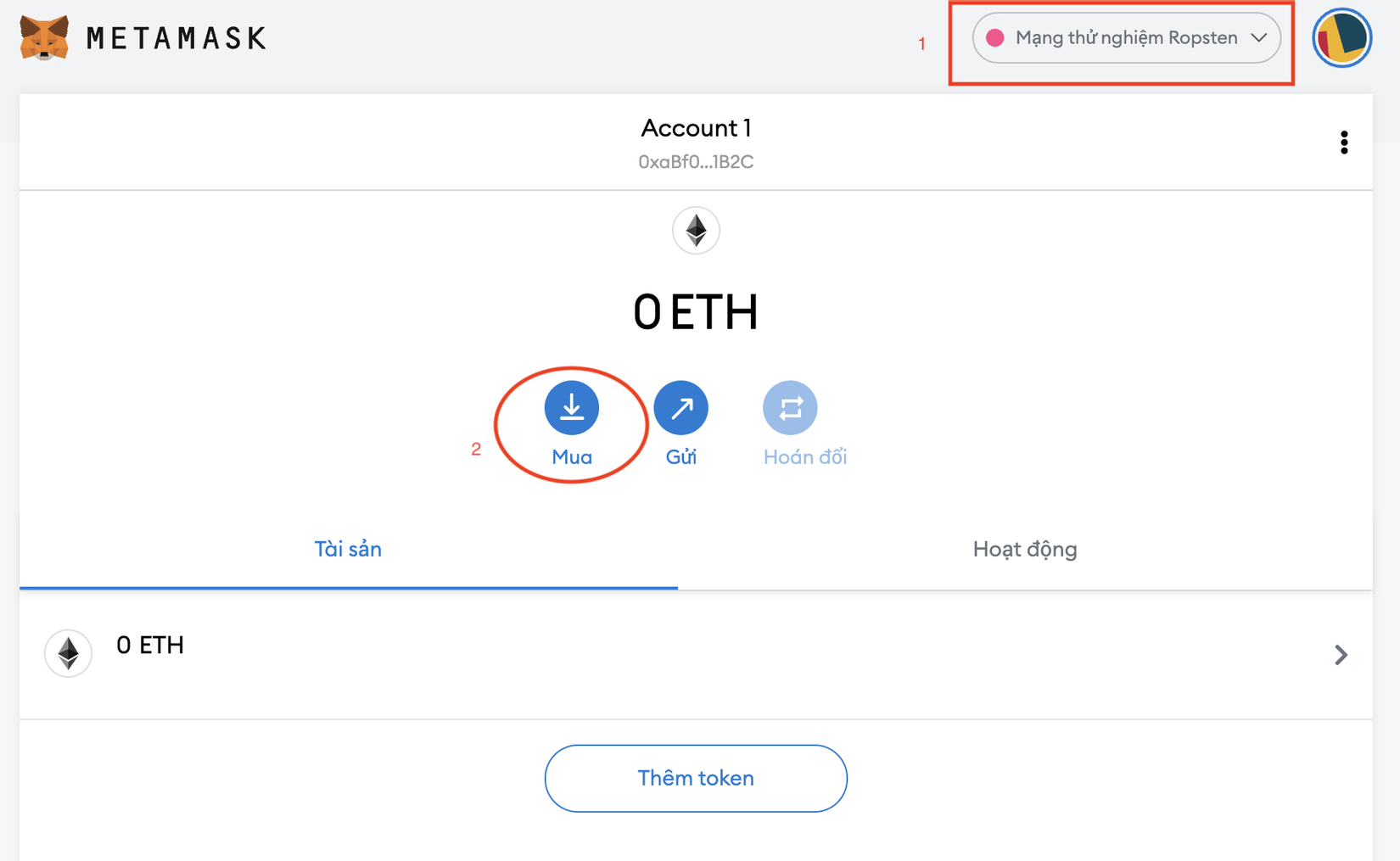The width and height of the screenshot is (1400, 861).
Task: Open the Ropsten network dropdown
Action: tap(1126, 38)
